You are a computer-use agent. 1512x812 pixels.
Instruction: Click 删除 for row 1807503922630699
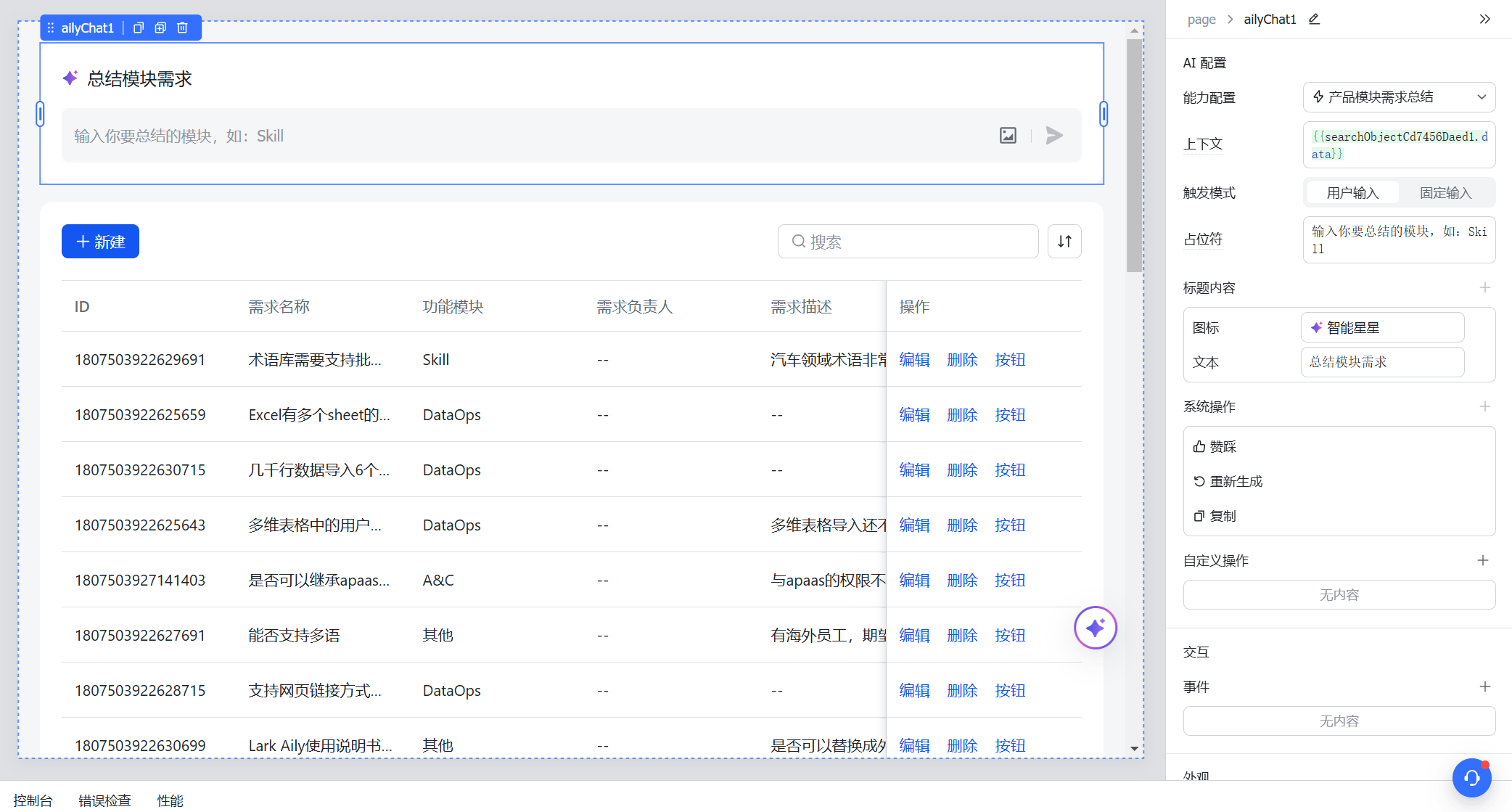[x=962, y=745]
